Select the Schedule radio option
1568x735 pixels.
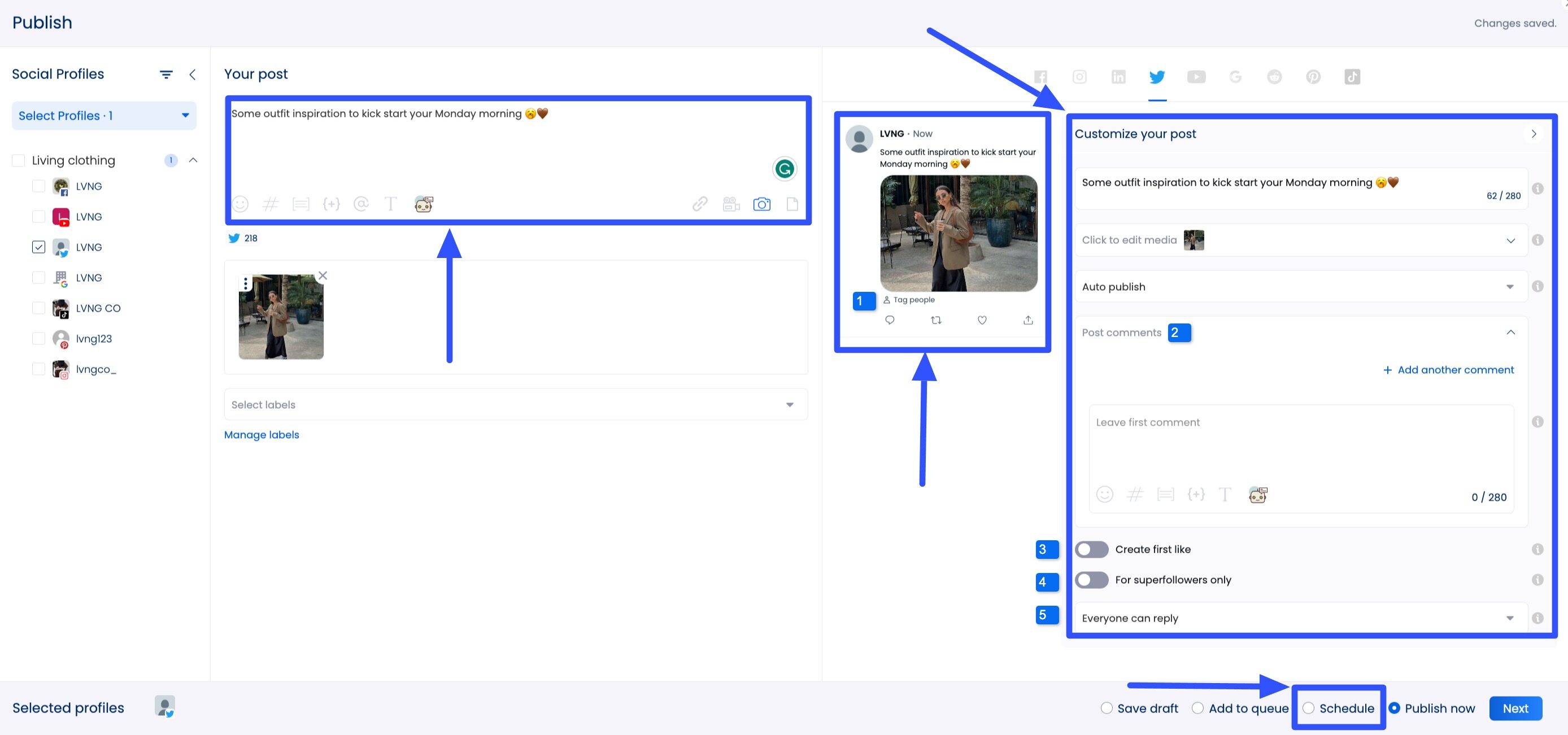tap(1309, 707)
